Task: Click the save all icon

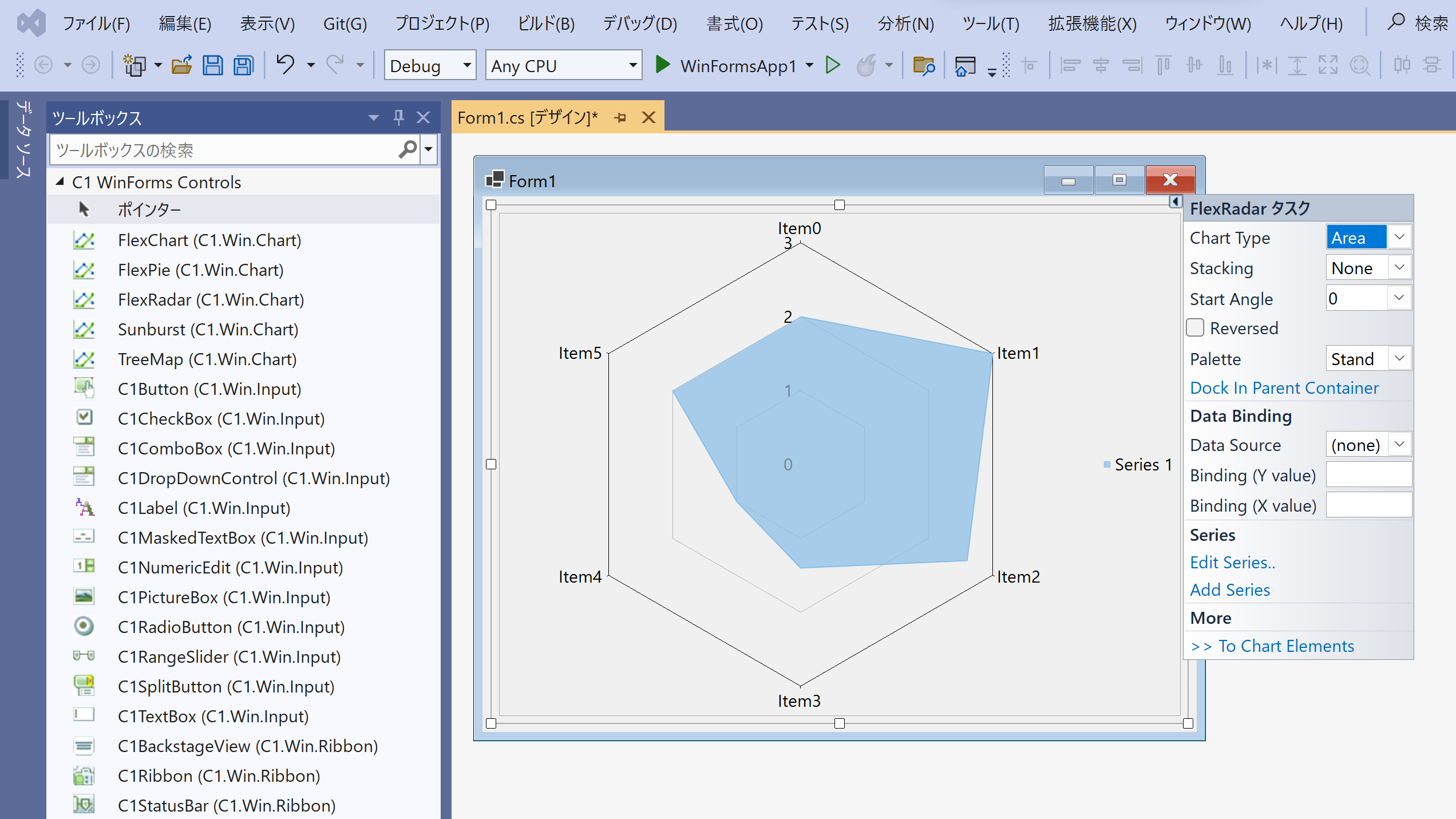Action: [x=244, y=65]
